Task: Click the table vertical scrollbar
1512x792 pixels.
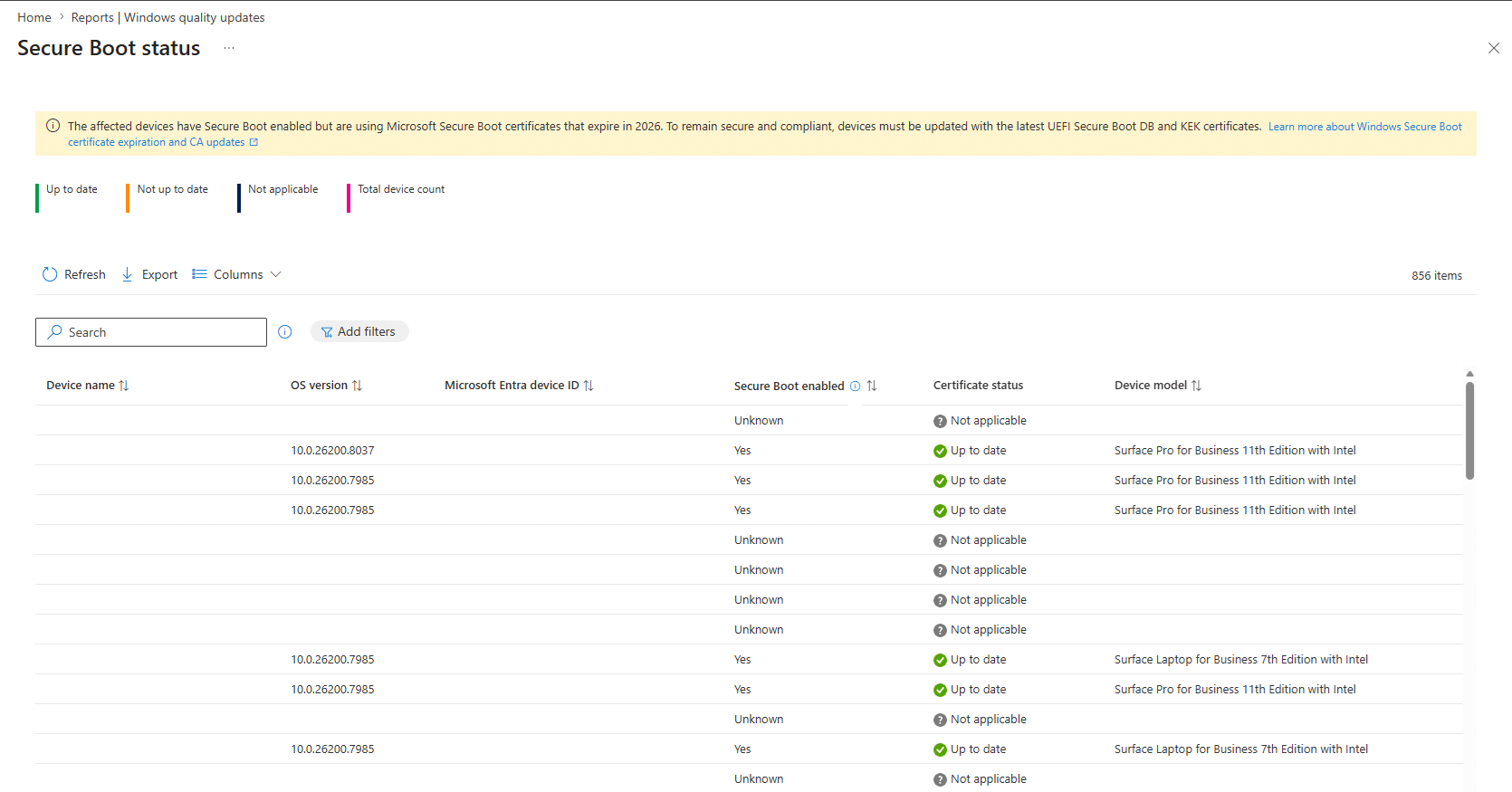Action: pyautogui.click(x=1469, y=430)
